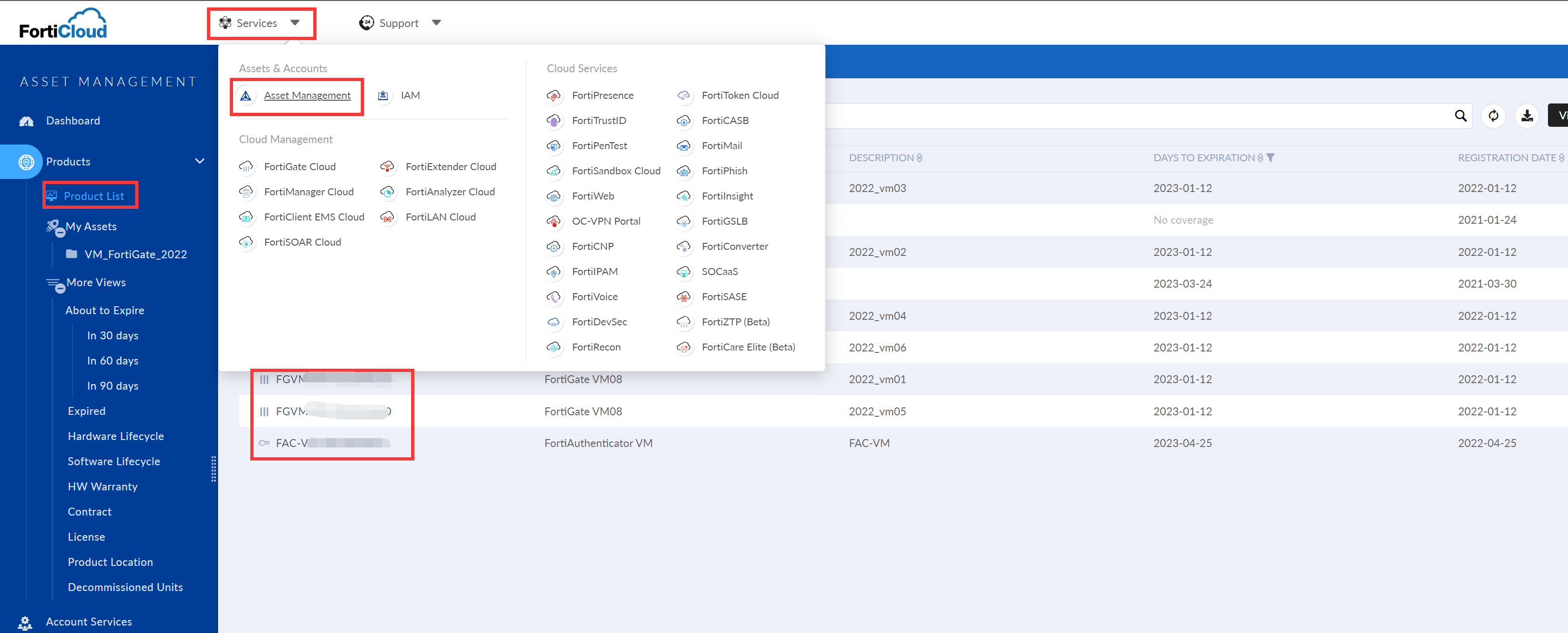
Task: Open the Hardware Lifecycle view
Action: tap(116, 436)
